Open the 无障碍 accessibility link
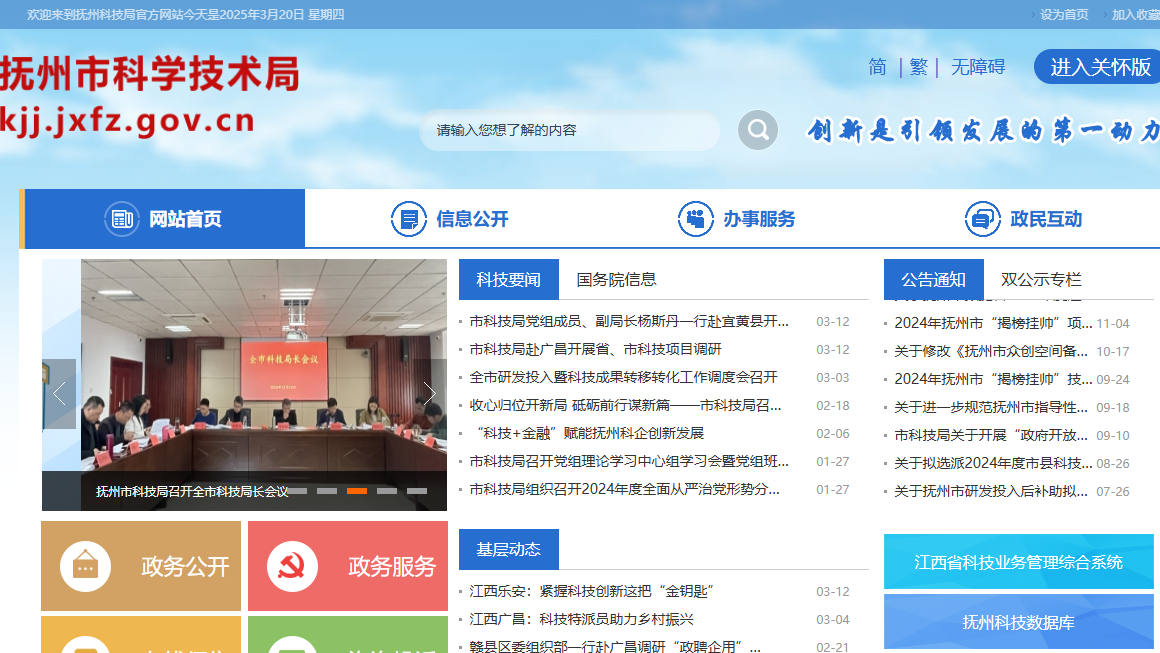 click(x=978, y=67)
